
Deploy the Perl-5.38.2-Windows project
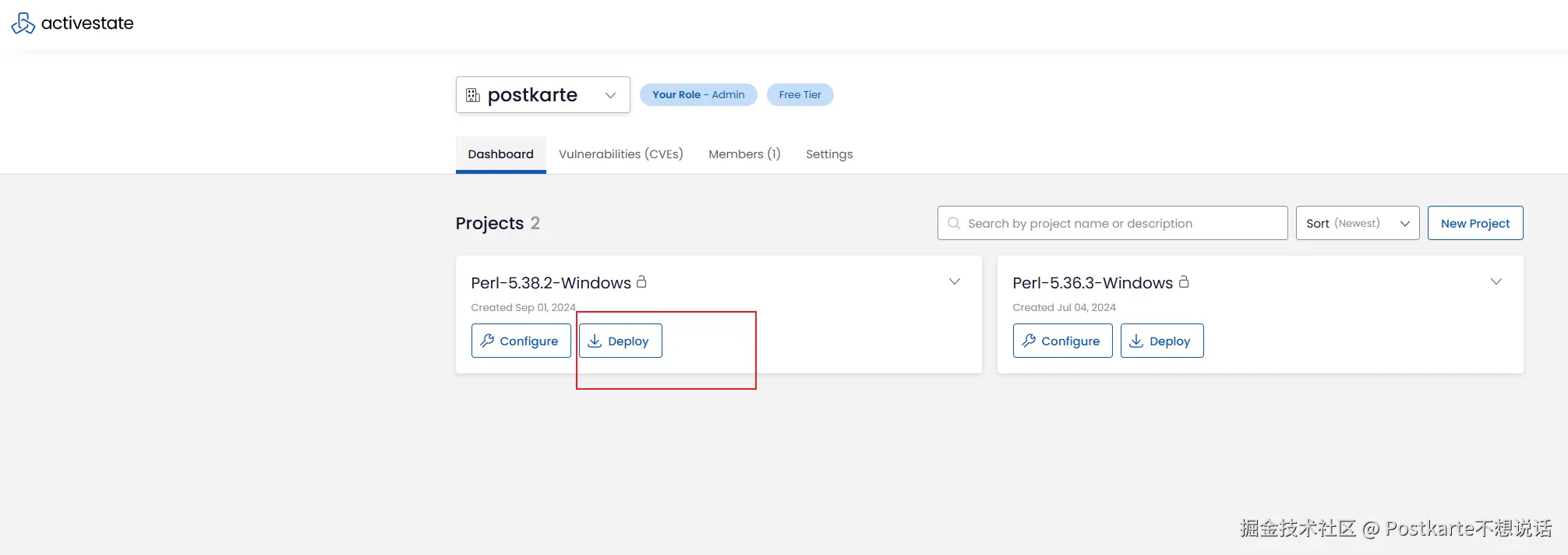[620, 341]
